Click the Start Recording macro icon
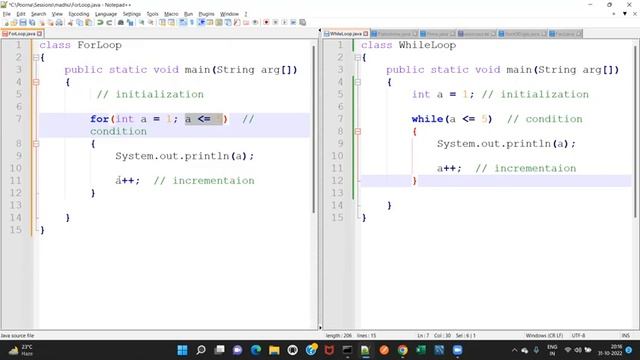Screen dimensions: 640x360 (x=266, y=22)
